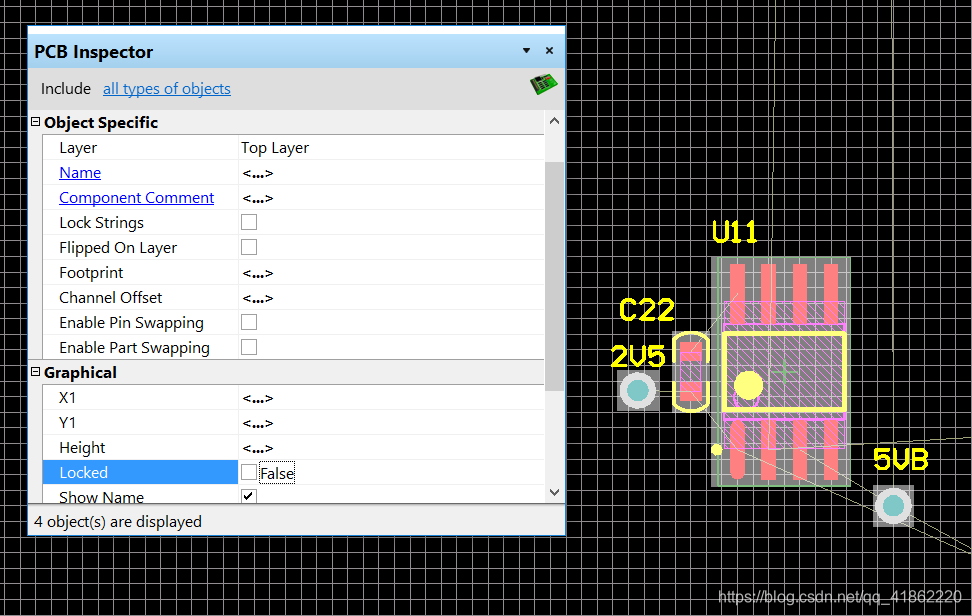Click the Y1 value field
The width and height of the screenshot is (972, 616).
(391, 423)
